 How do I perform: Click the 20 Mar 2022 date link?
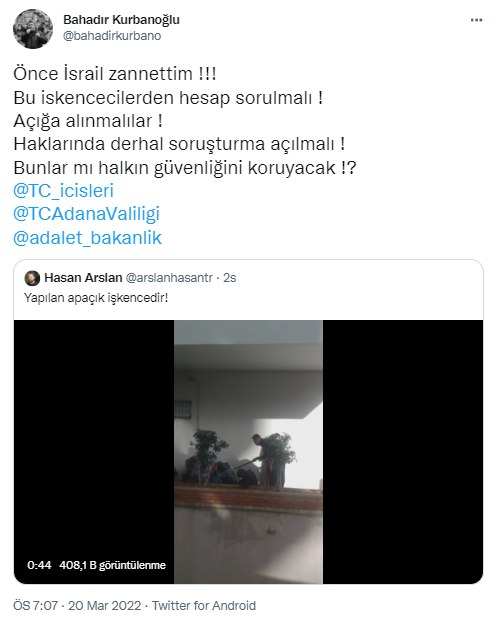point(104,606)
